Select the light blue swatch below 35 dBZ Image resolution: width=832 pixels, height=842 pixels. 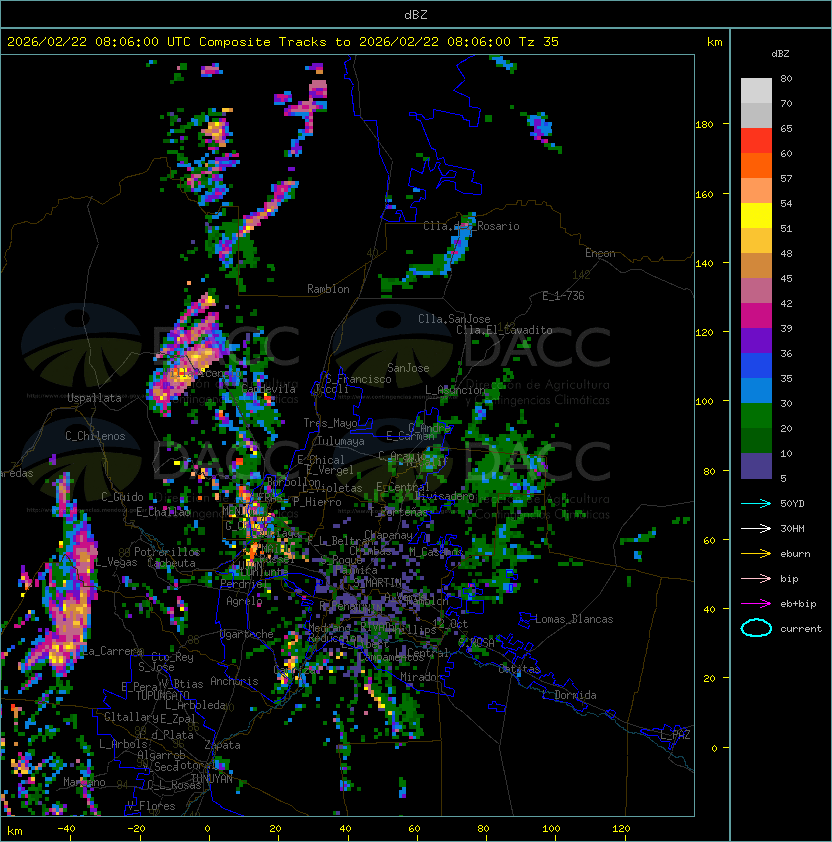(756, 390)
